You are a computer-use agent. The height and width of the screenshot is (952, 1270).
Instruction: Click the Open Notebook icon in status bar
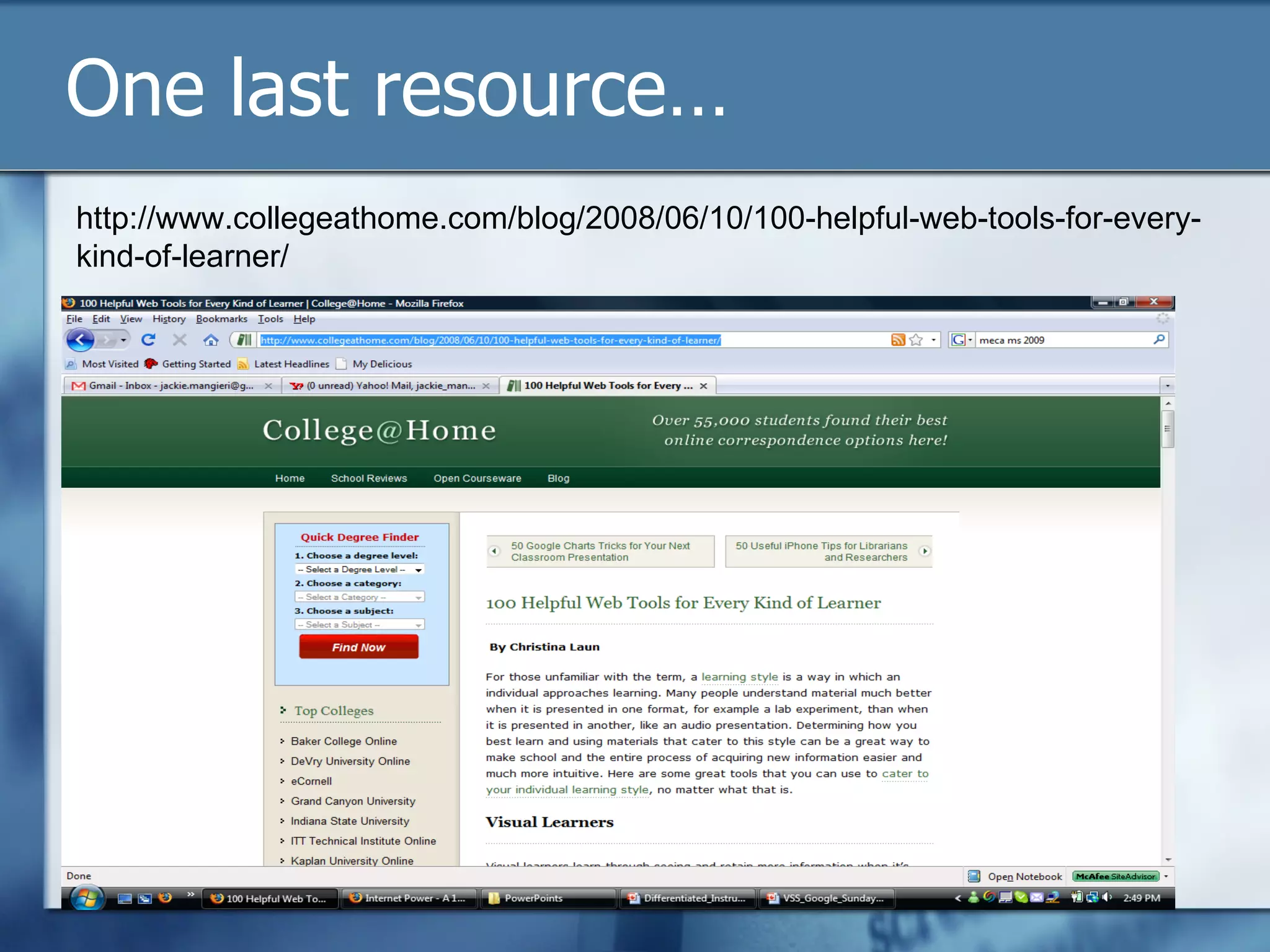click(974, 876)
